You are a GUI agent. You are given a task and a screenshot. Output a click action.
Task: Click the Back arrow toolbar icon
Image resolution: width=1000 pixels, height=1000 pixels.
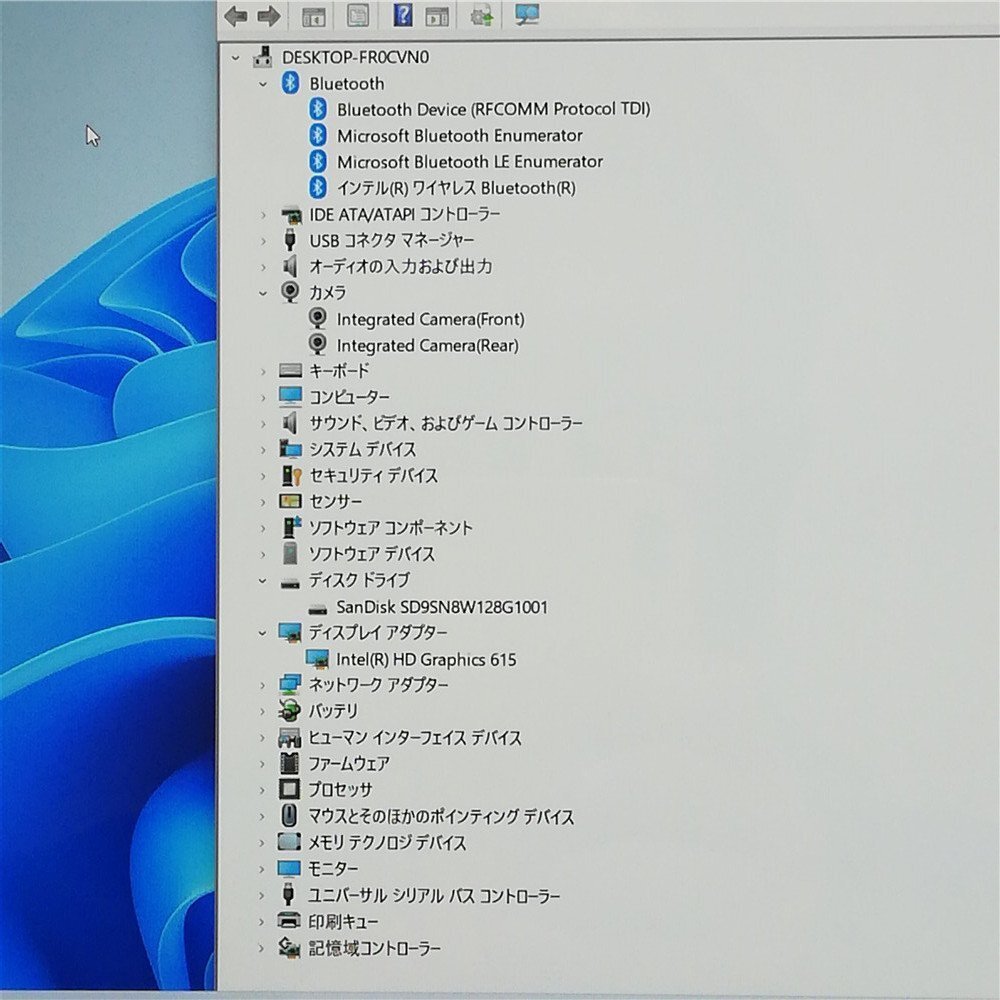coord(236,17)
